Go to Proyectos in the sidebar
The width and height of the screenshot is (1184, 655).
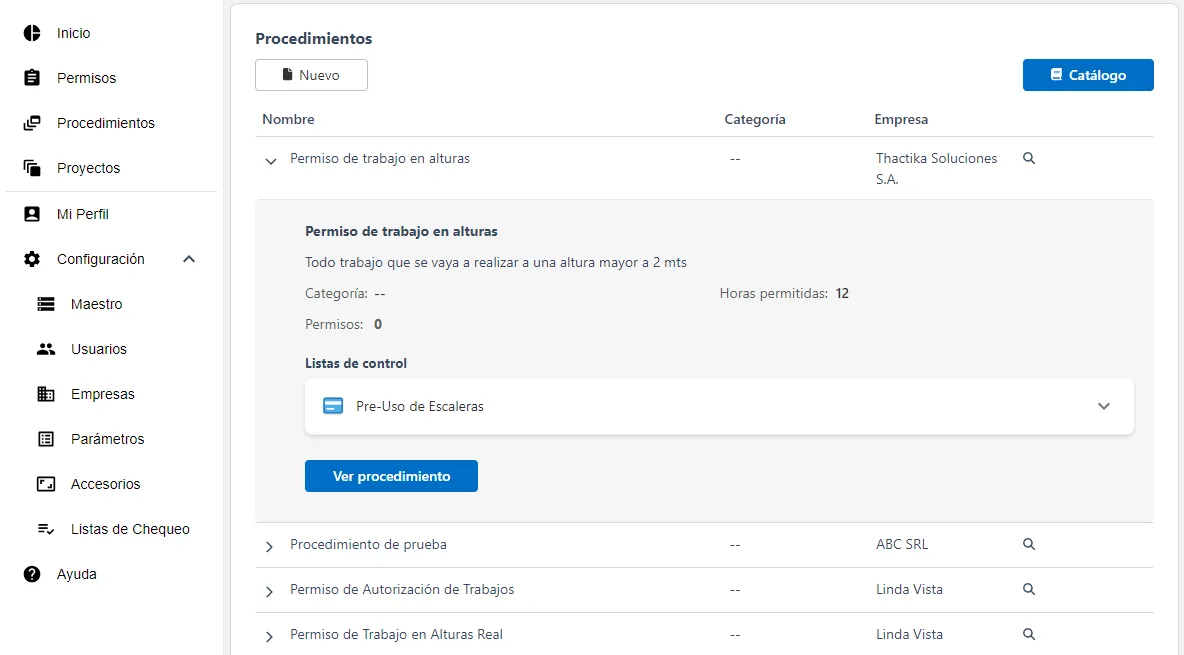(88, 168)
